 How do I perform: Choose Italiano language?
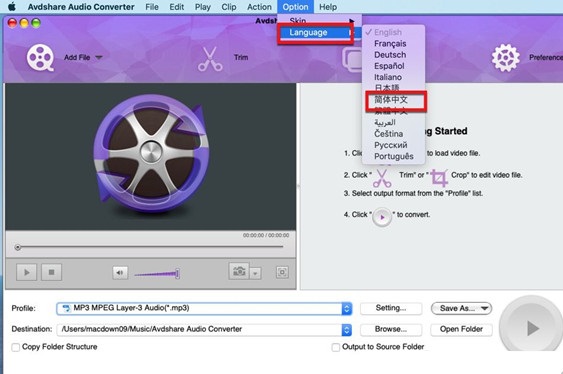(x=388, y=77)
